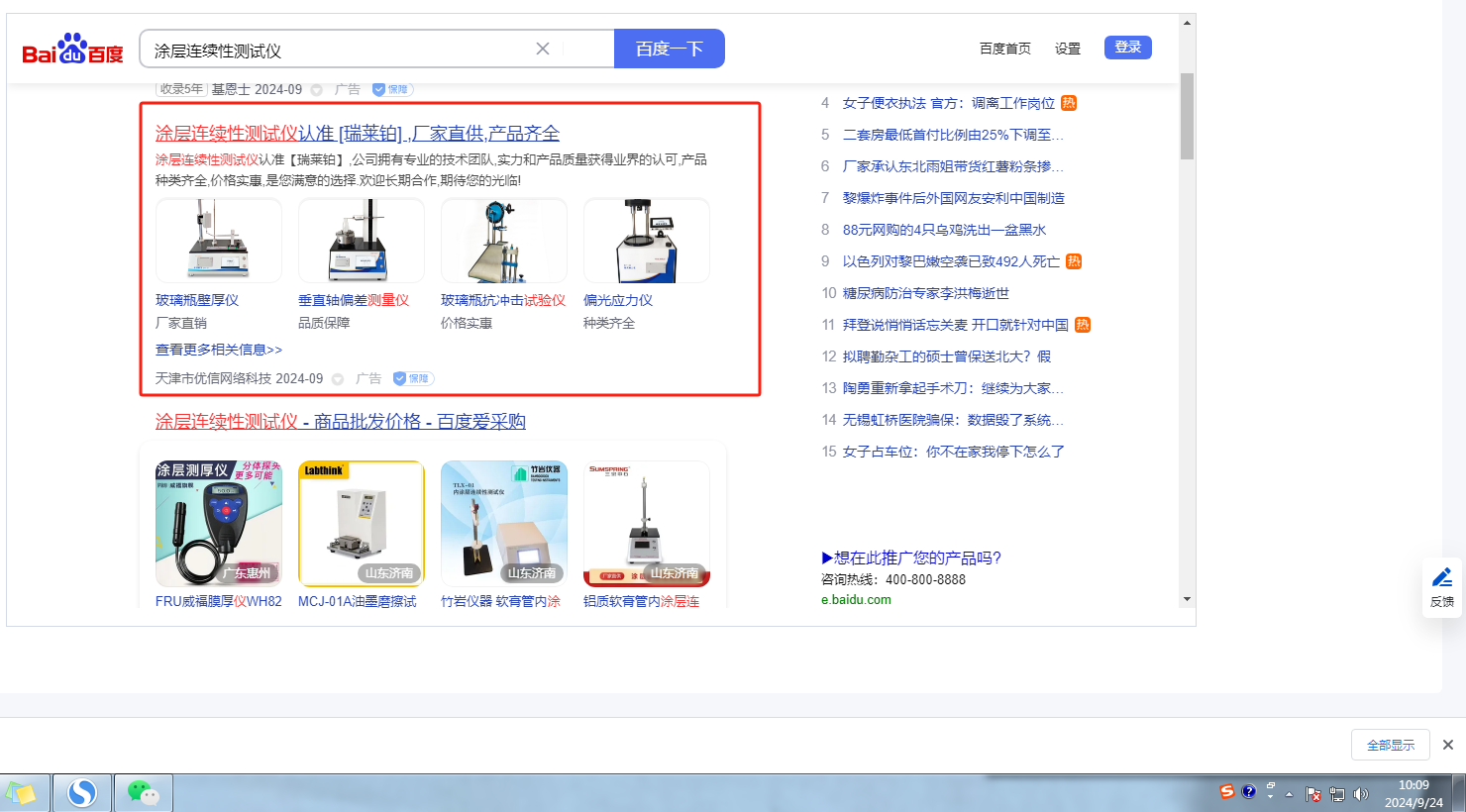Click the 玻璃瓶壁厚仪 product thumbnail

[219, 241]
